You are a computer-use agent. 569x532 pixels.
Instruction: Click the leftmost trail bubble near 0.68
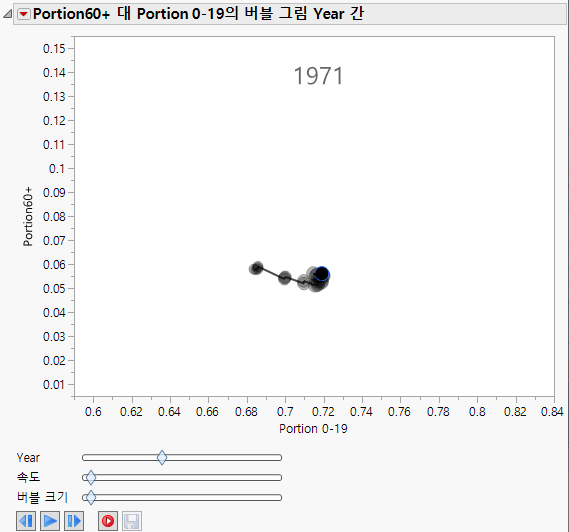256,268
